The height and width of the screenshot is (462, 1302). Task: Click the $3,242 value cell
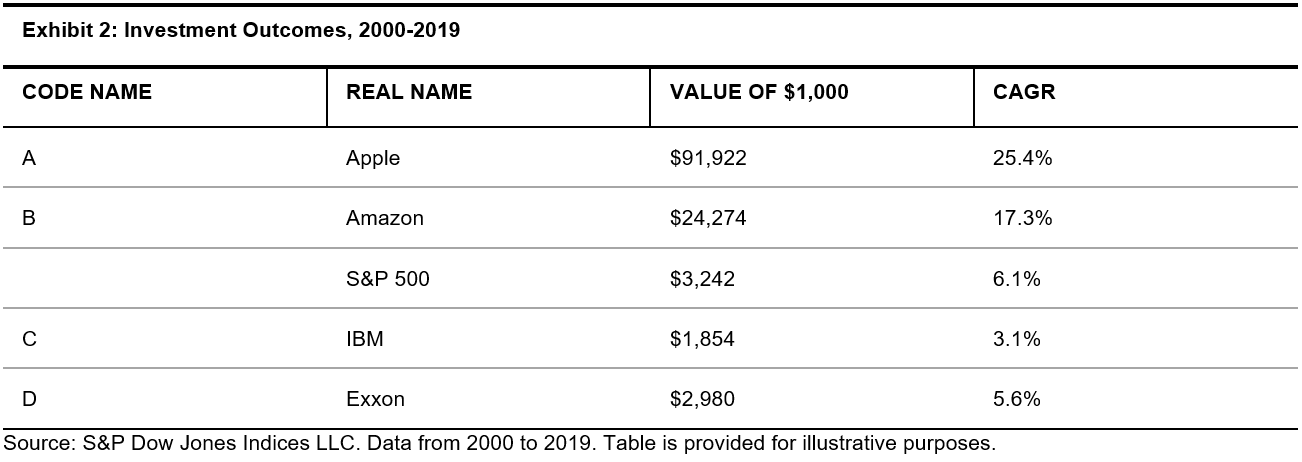(x=702, y=279)
